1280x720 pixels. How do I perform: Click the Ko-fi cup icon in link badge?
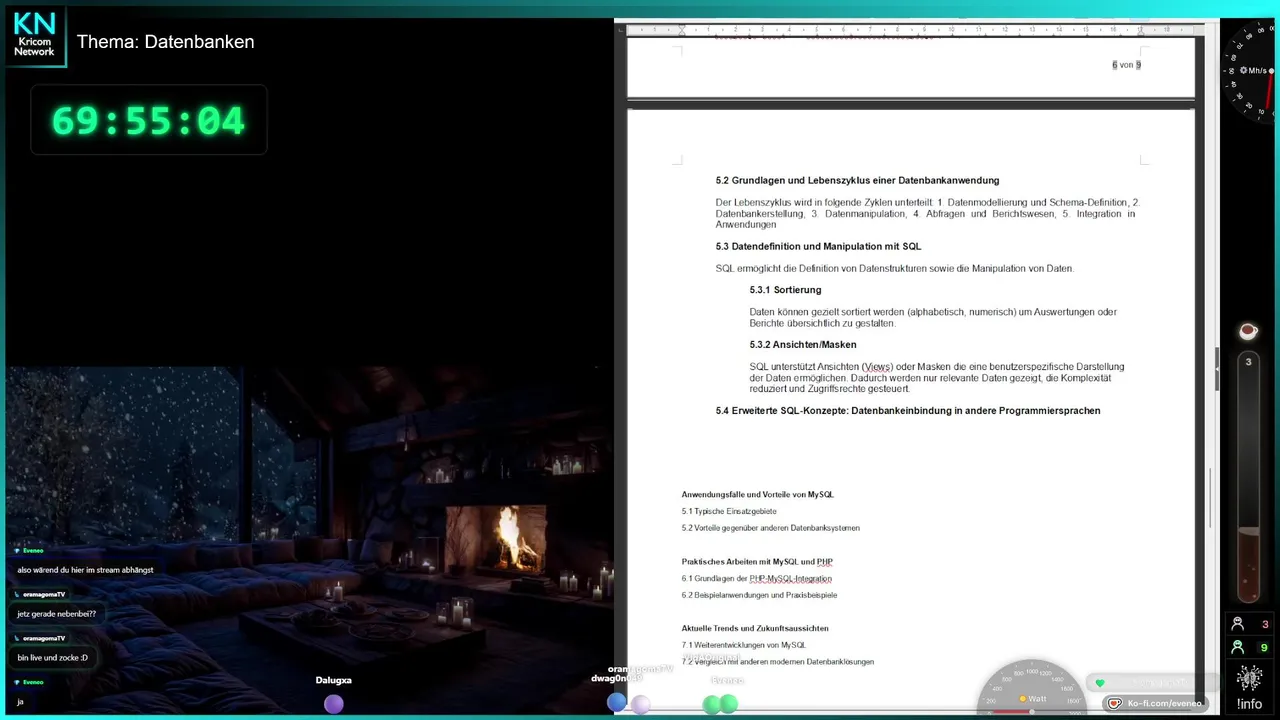coord(1115,703)
